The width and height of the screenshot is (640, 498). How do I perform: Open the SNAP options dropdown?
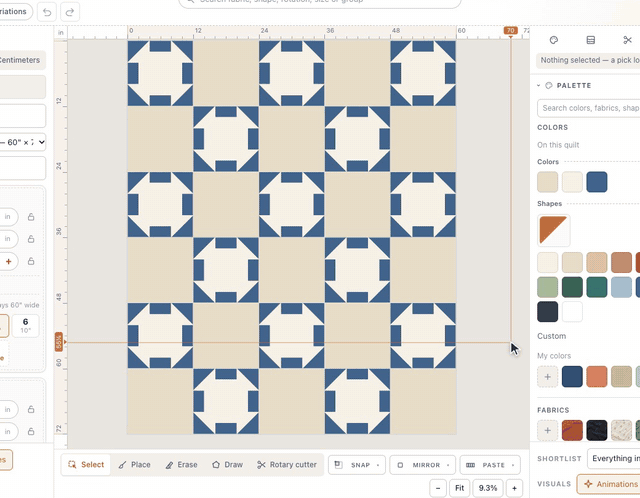[x=357, y=465]
